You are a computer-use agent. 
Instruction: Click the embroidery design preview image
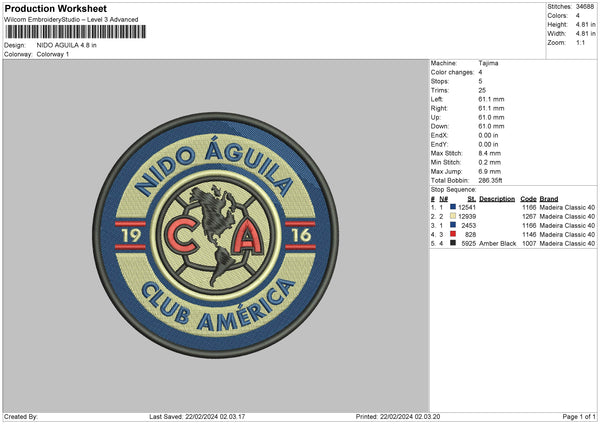[x=215, y=235]
